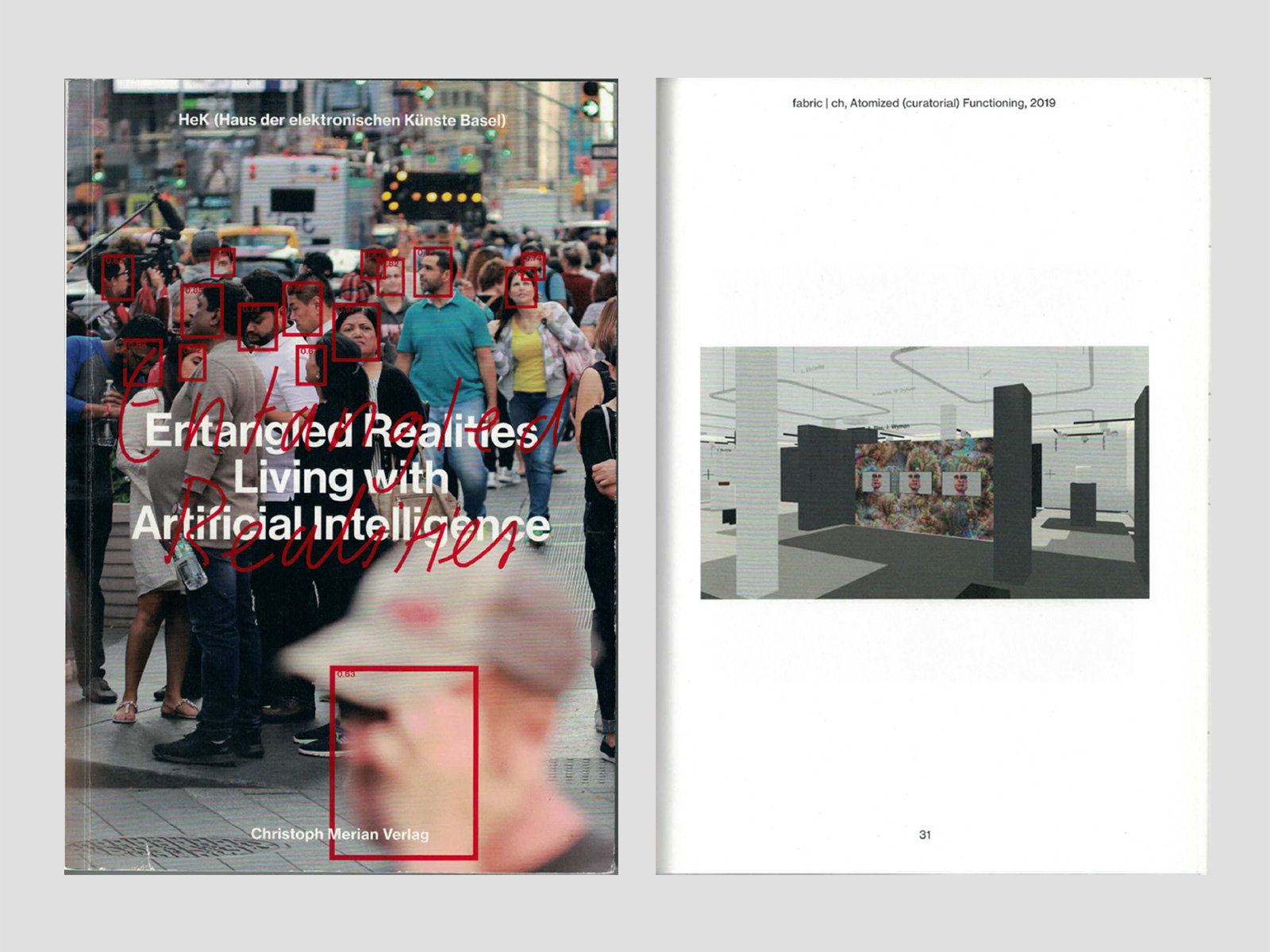This screenshot has width=1270, height=952.
Task: Click the 'Christoph Merian Verlag' publisher text
Action: pyautogui.click(x=340, y=835)
